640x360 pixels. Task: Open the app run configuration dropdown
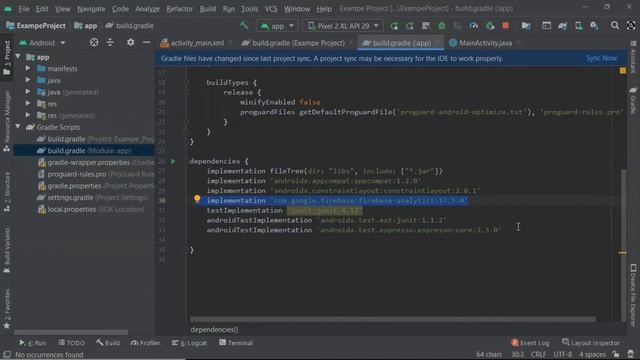(x=277, y=26)
